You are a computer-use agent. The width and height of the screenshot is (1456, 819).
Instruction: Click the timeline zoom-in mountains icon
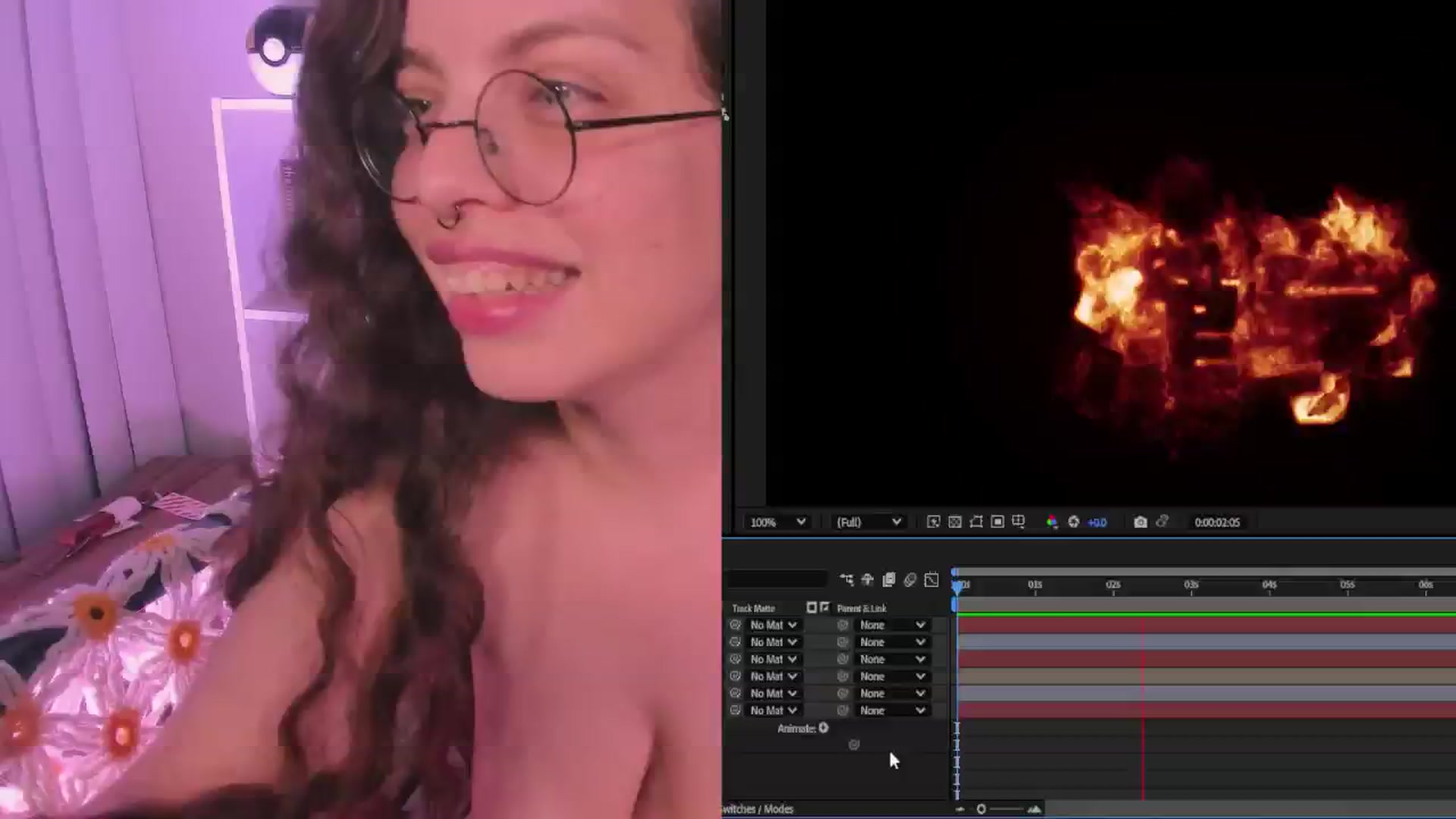click(1034, 809)
